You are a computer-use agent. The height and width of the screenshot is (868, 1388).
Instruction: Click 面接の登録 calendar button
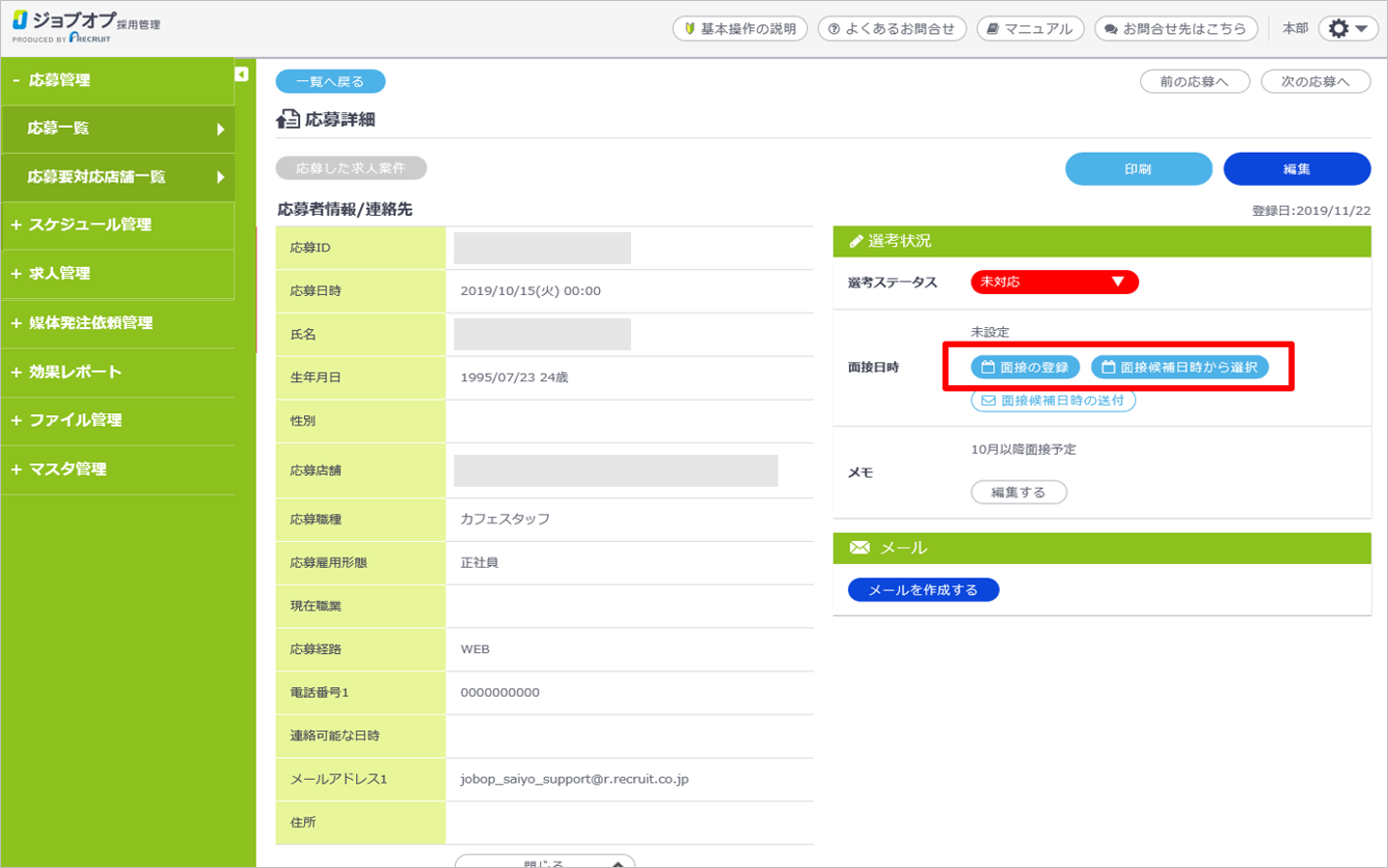pyautogui.click(x=1025, y=368)
